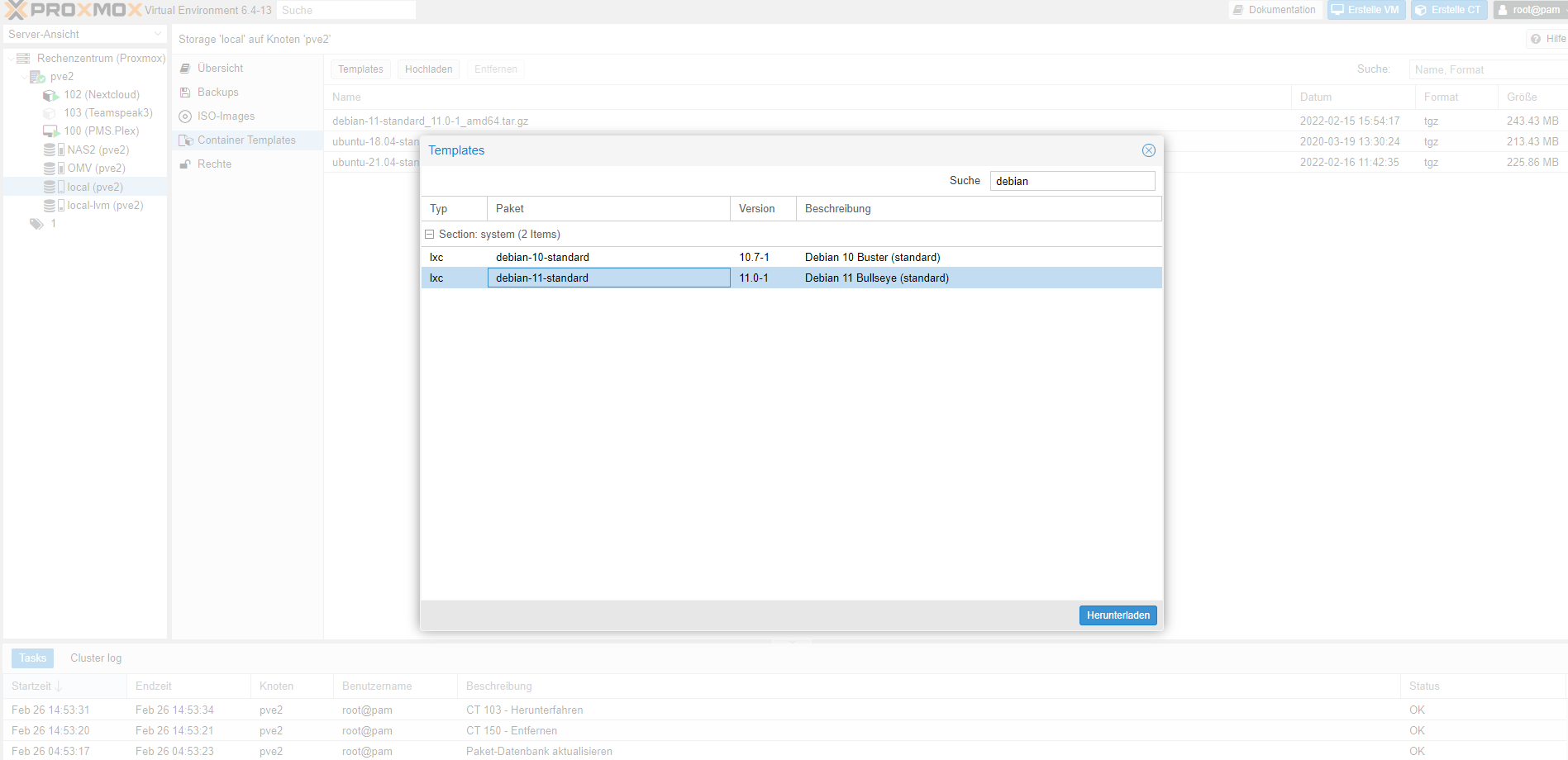Sort tasks by Knoten column header
The height and width of the screenshot is (760, 1568).
point(292,686)
